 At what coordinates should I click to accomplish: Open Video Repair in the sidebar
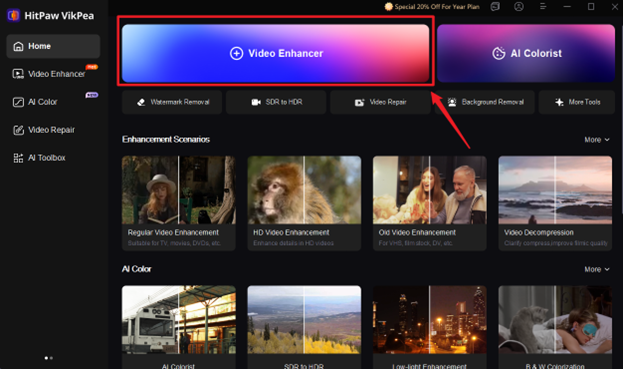tap(53, 130)
